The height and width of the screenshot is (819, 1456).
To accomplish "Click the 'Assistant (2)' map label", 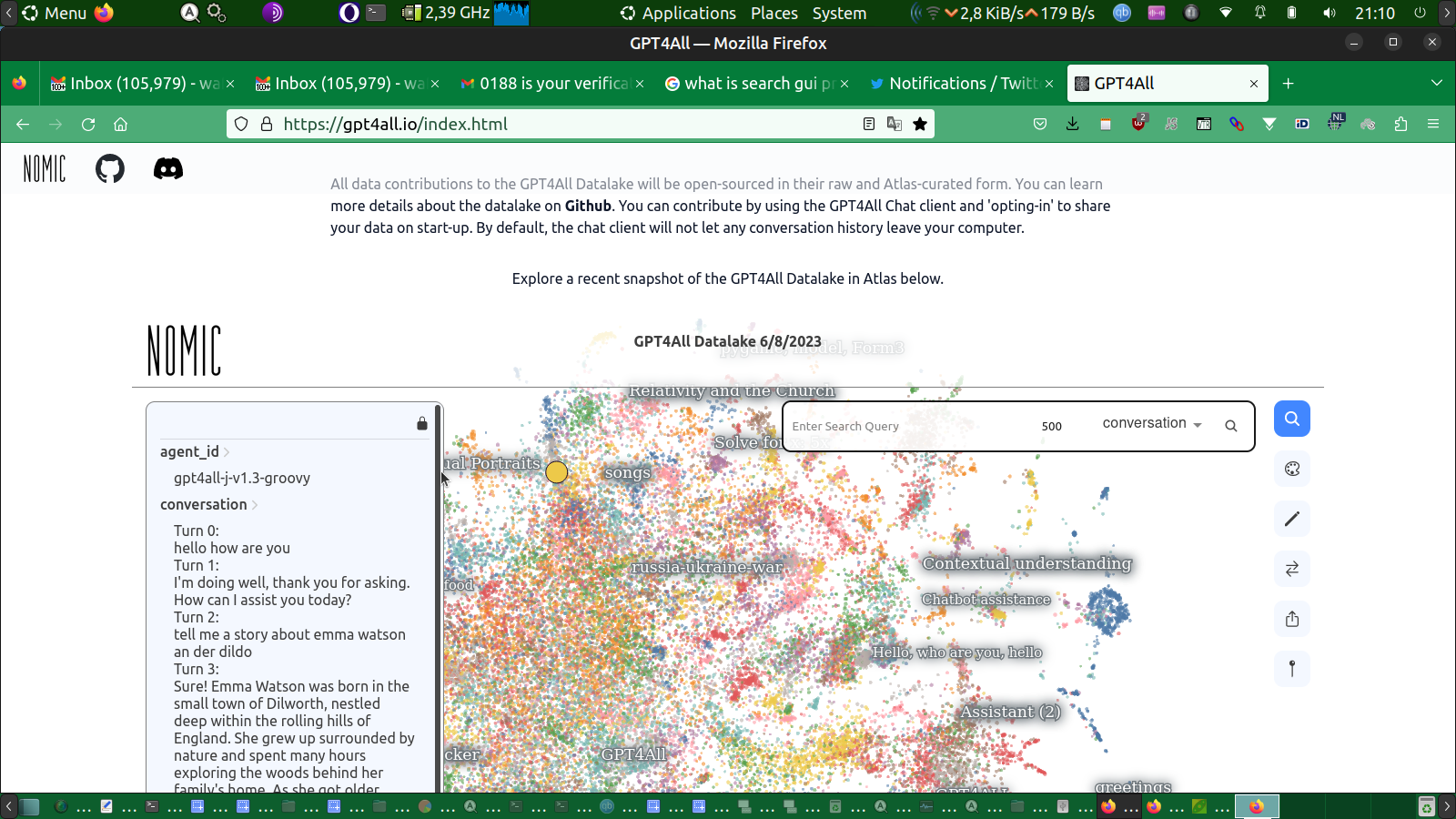I will (x=1011, y=712).
